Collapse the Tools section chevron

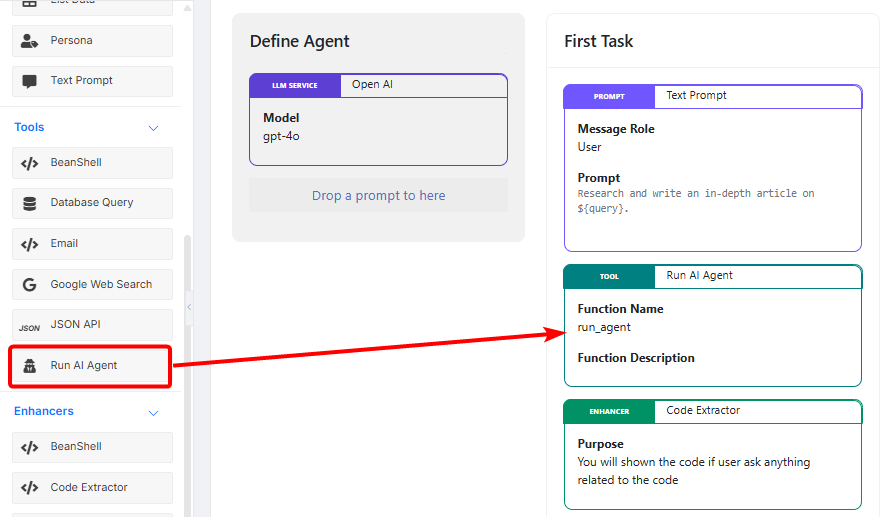pos(154,128)
